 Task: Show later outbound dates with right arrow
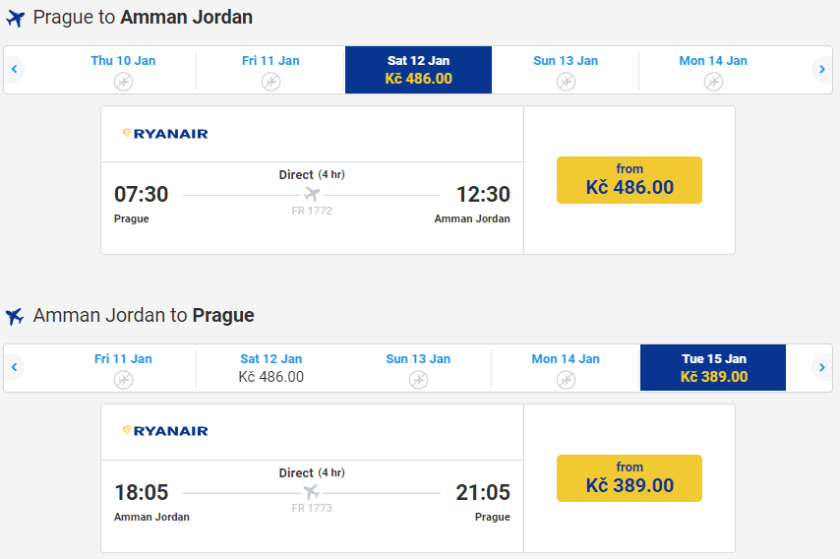pos(822,70)
